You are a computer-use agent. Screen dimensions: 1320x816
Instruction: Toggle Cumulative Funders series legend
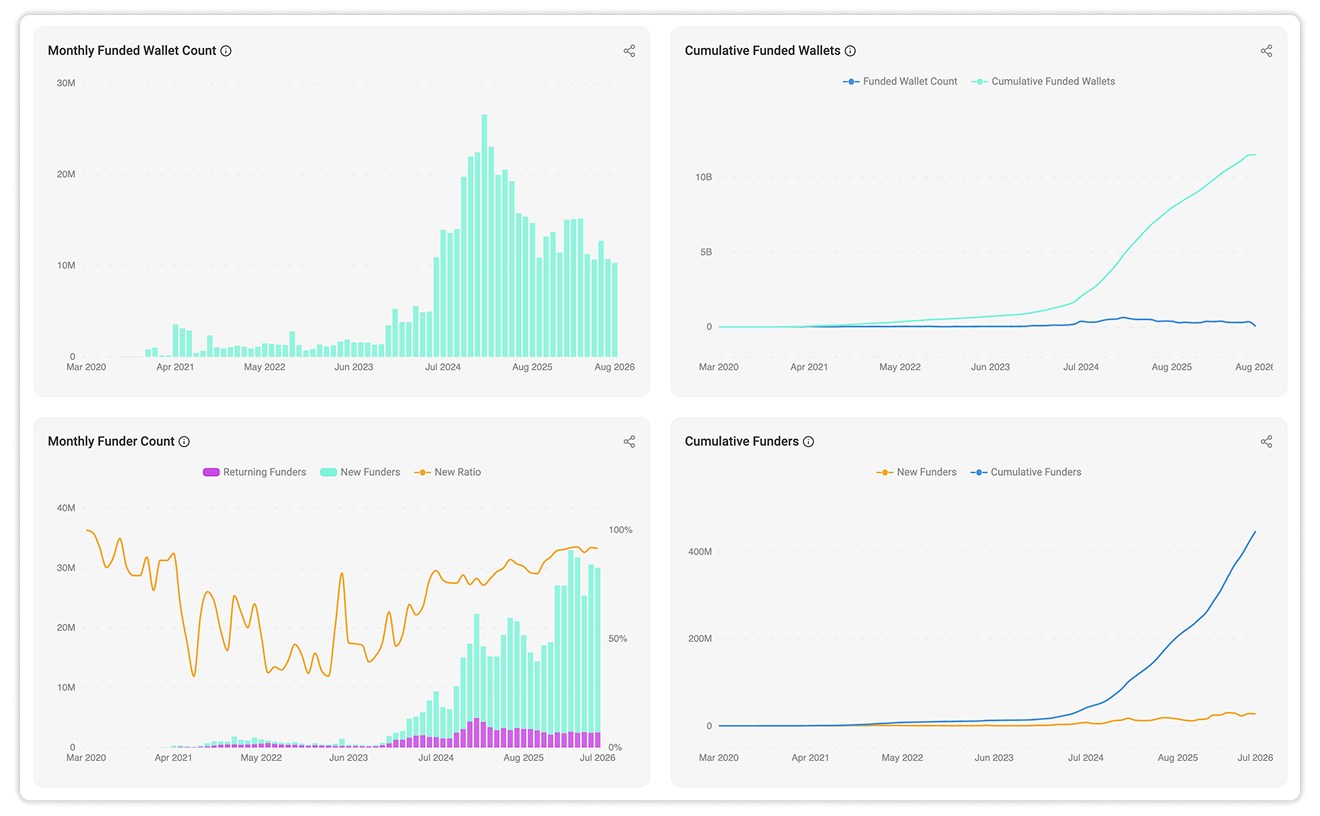1025,472
